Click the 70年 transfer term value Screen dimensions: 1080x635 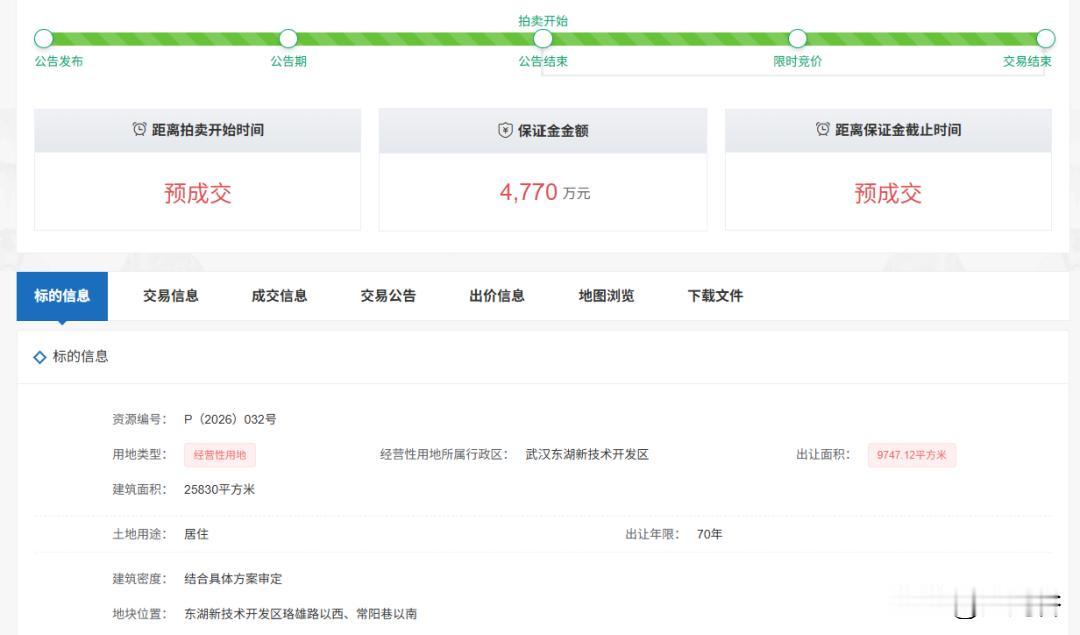pyautogui.click(x=709, y=534)
